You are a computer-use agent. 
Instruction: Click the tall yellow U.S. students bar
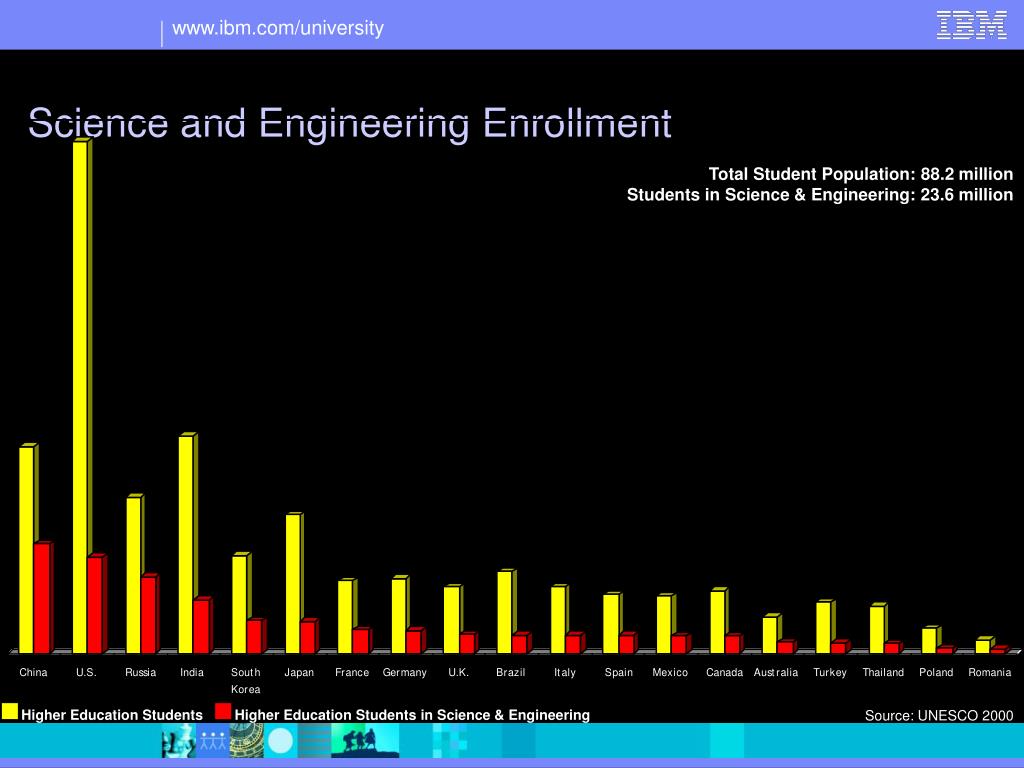(80, 397)
